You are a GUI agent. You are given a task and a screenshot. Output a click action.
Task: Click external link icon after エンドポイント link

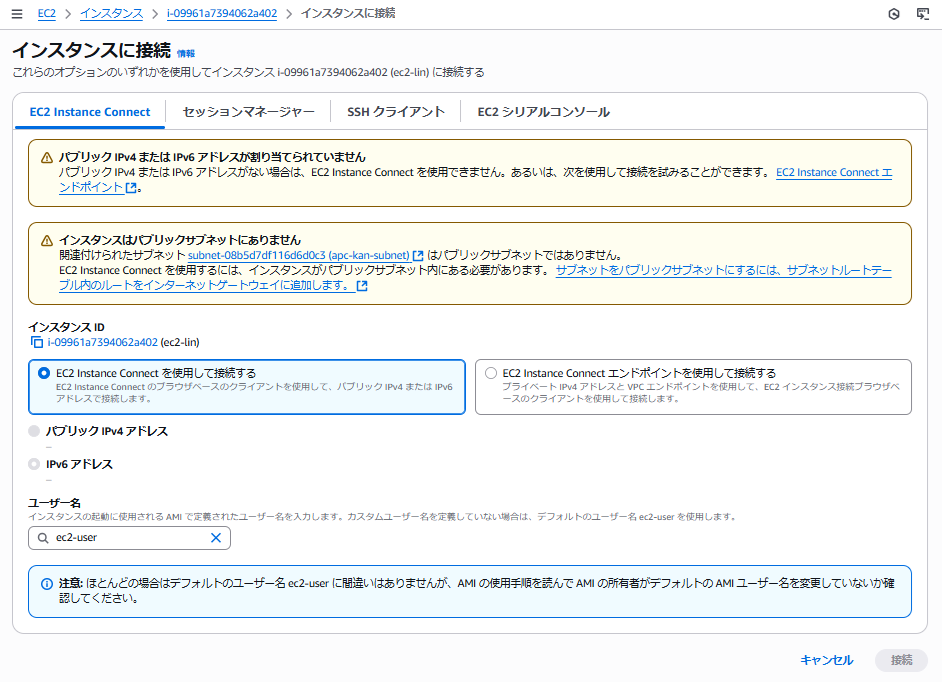(131, 187)
